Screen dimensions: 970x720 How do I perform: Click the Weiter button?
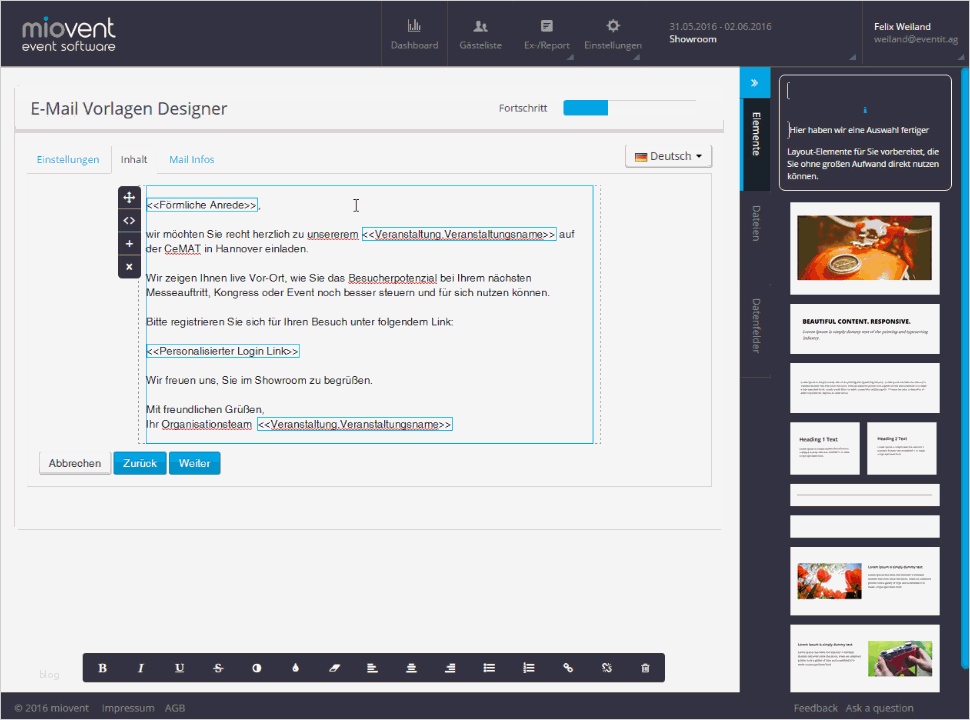point(194,463)
